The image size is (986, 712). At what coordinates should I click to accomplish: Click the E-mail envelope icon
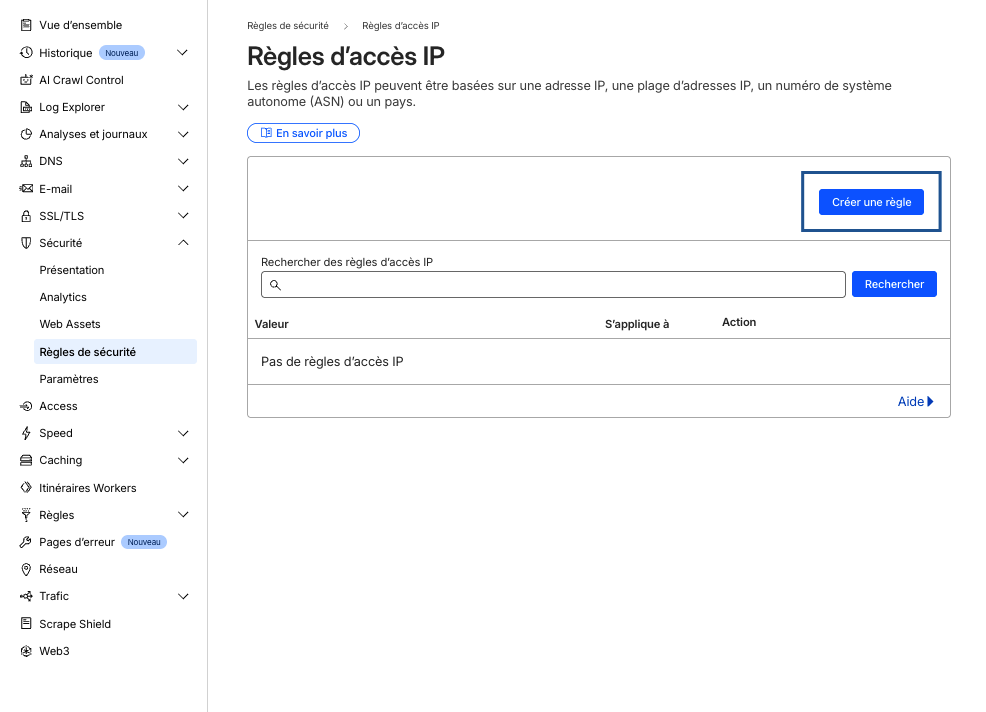click(26, 189)
